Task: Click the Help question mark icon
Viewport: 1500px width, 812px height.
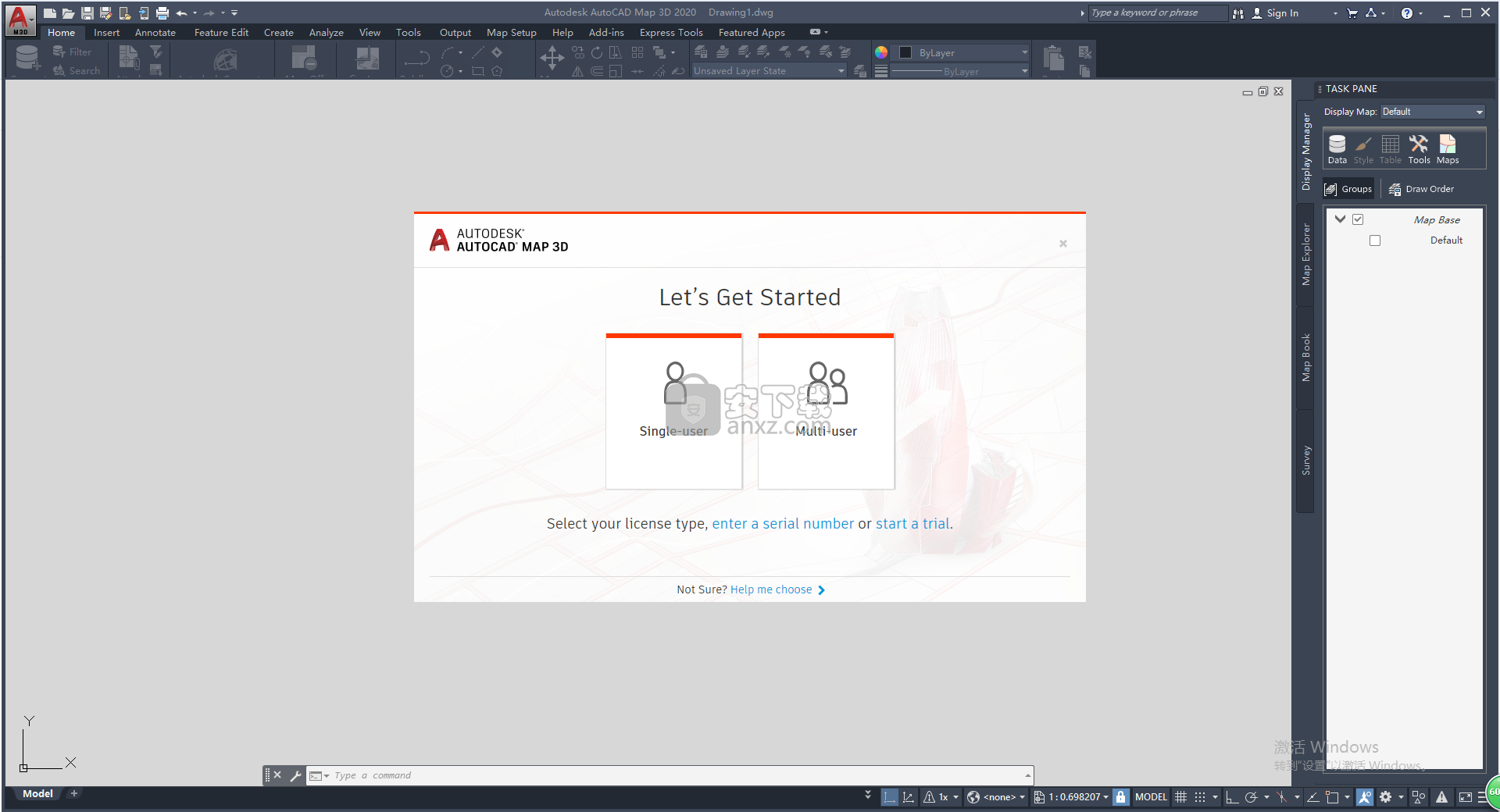Action: tap(1406, 13)
